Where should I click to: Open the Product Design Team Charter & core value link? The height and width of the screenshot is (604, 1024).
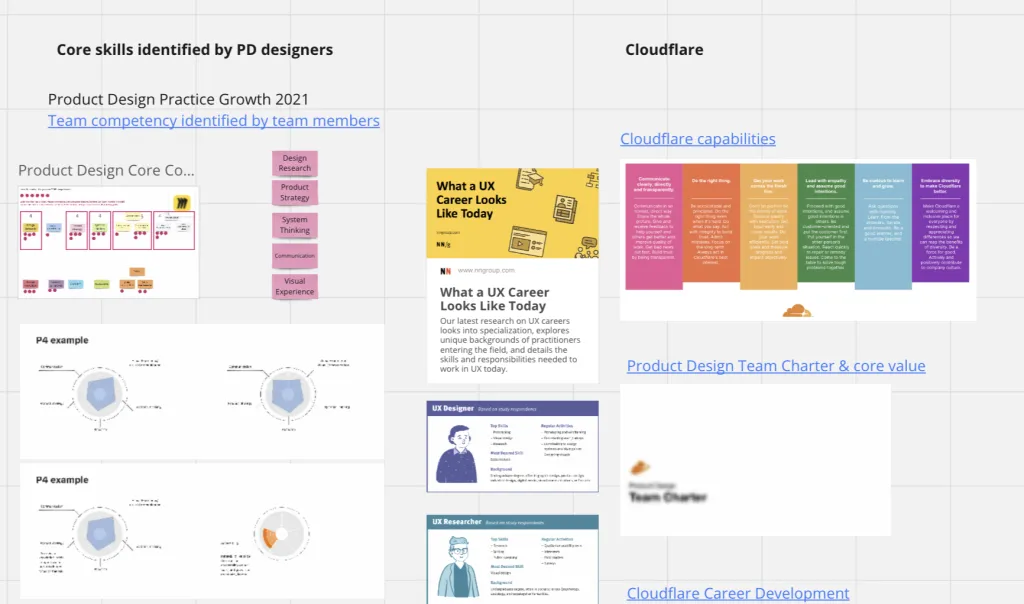coord(775,366)
